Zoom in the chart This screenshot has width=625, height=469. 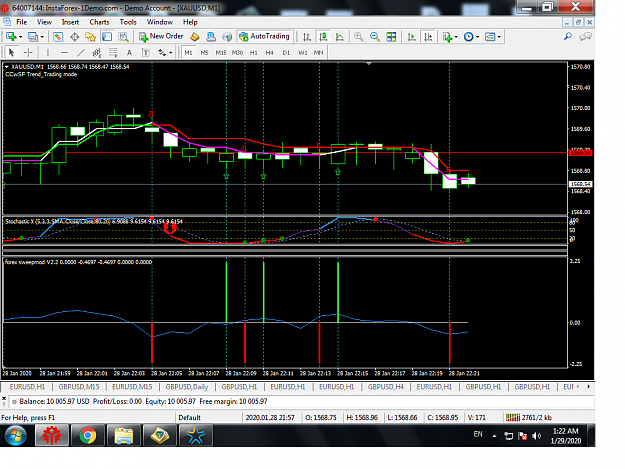(358, 37)
